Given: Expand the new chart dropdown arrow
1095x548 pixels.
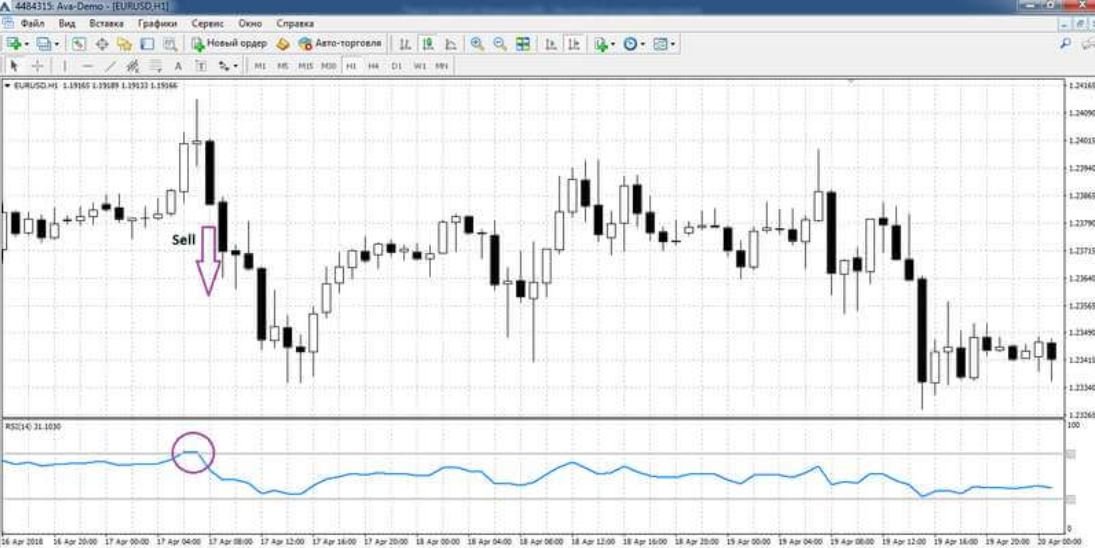Looking at the screenshot, I should pos(27,44).
